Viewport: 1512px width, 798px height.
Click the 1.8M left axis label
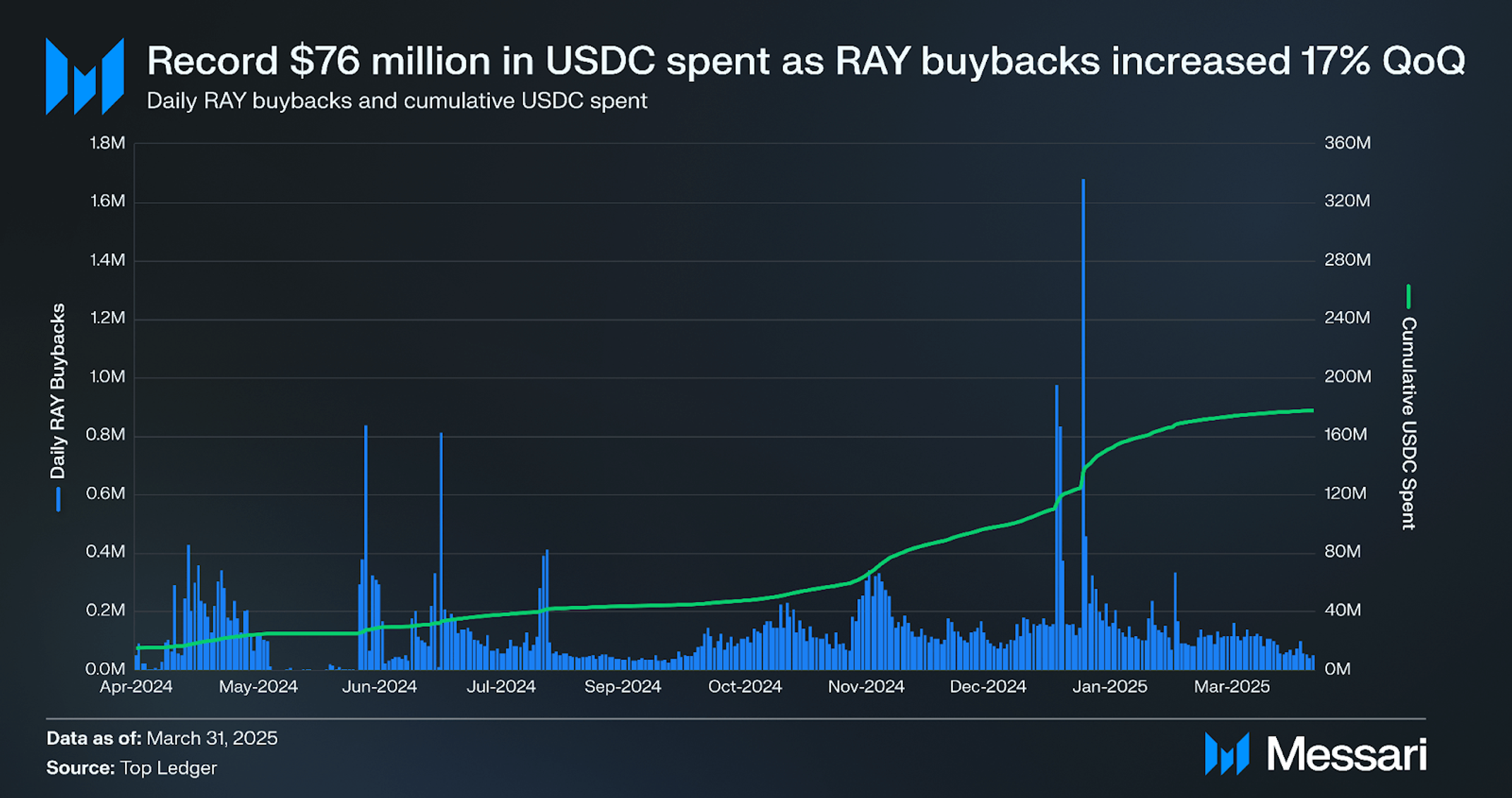pos(107,143)
